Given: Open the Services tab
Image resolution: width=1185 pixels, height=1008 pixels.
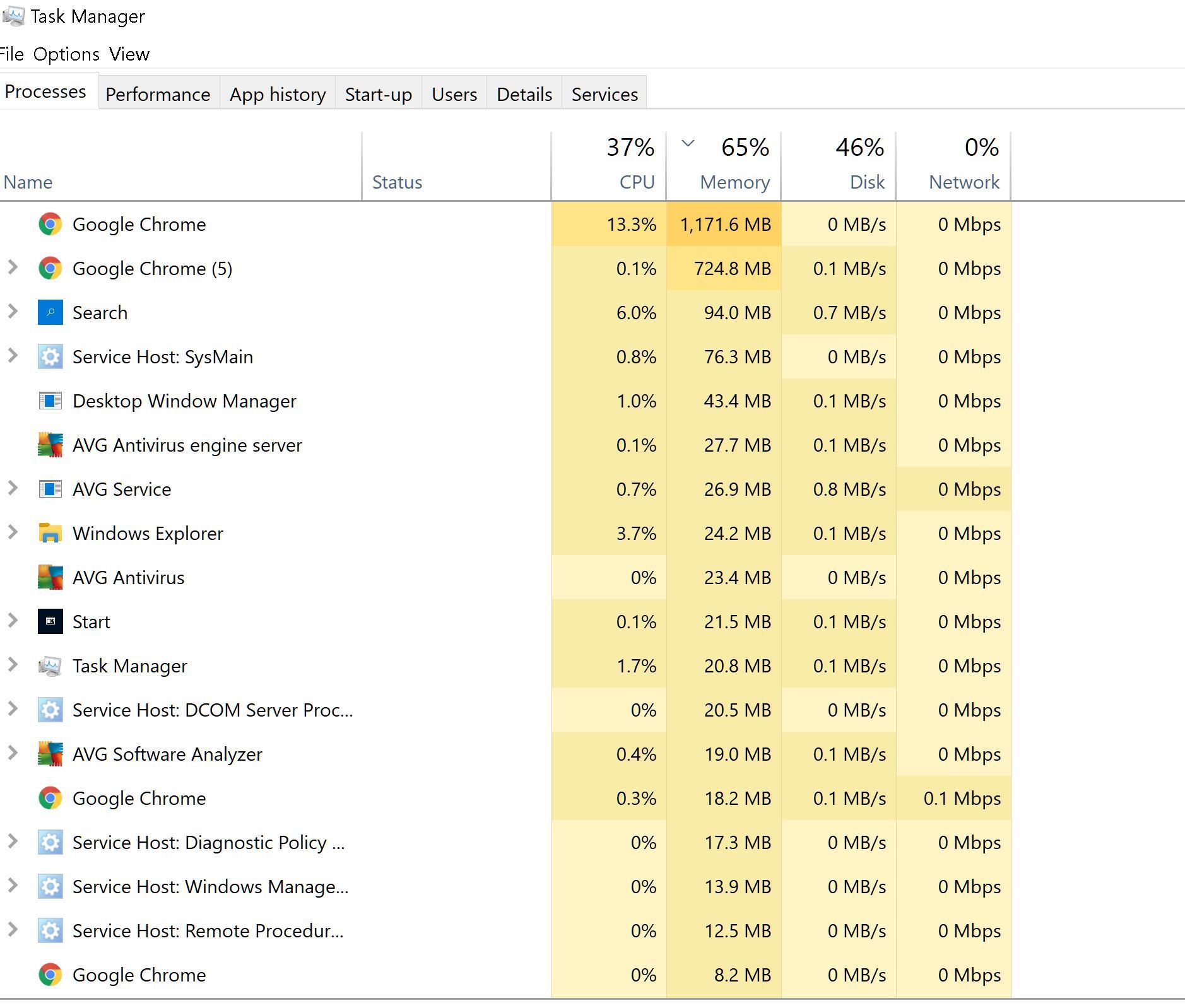Looking at the screenshot, I should (x=604, y=95).
